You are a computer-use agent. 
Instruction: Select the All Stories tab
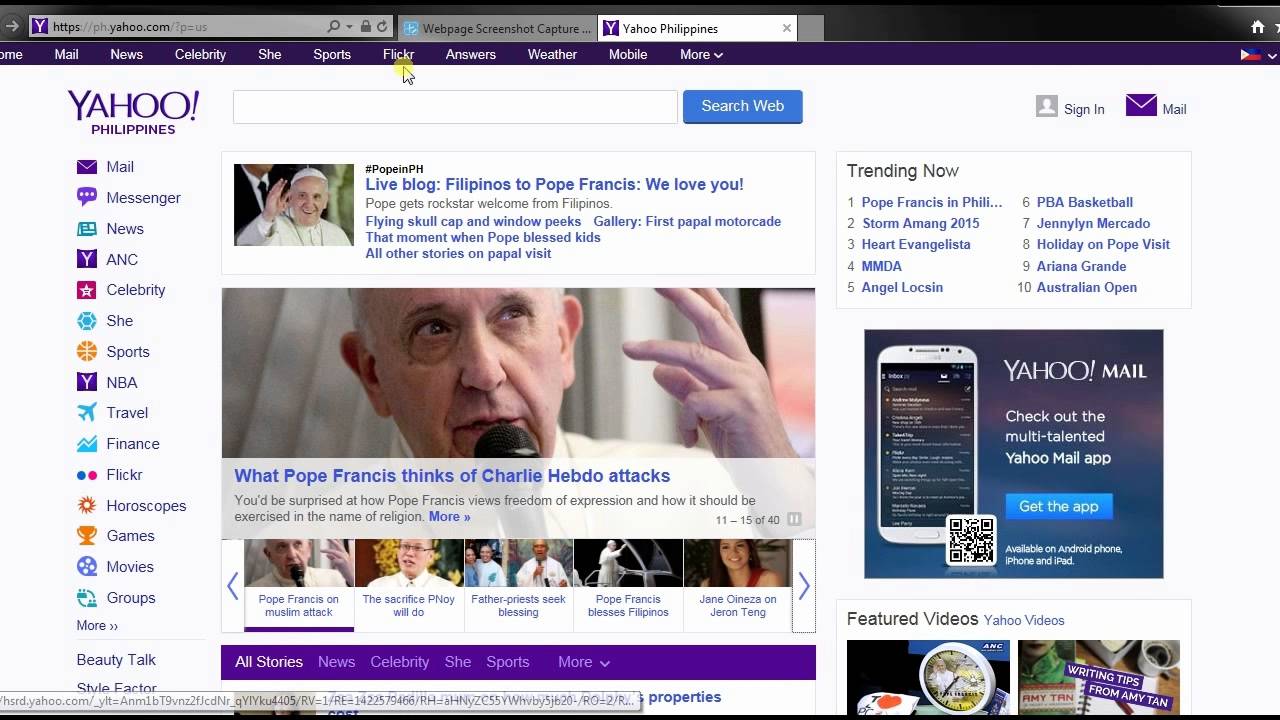click(x=269, y=662)
